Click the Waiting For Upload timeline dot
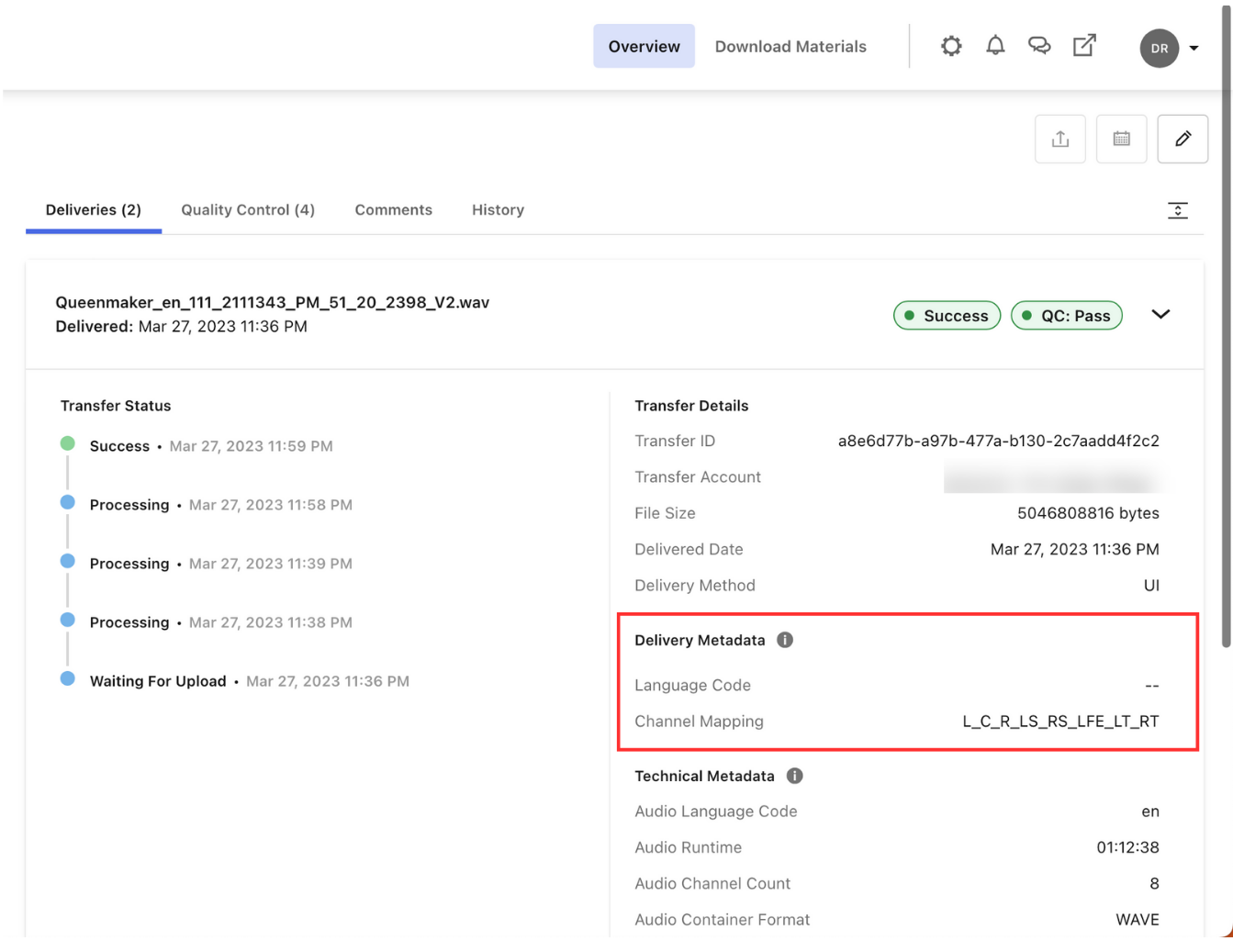The height and width of the screenshot is (952, 1233). coord(68,678)
